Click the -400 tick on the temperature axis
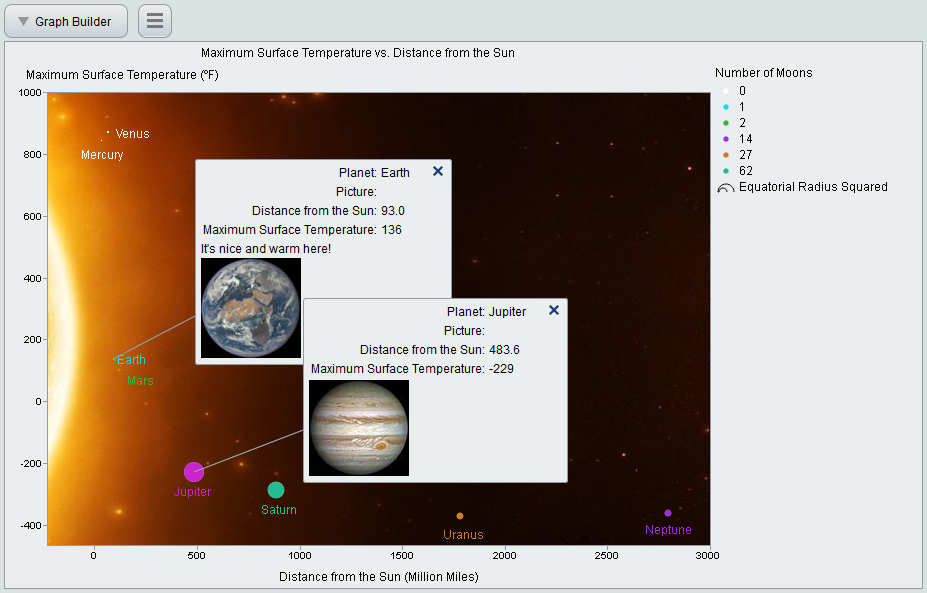This screenshot has width=927, height=593. (31, 525)
